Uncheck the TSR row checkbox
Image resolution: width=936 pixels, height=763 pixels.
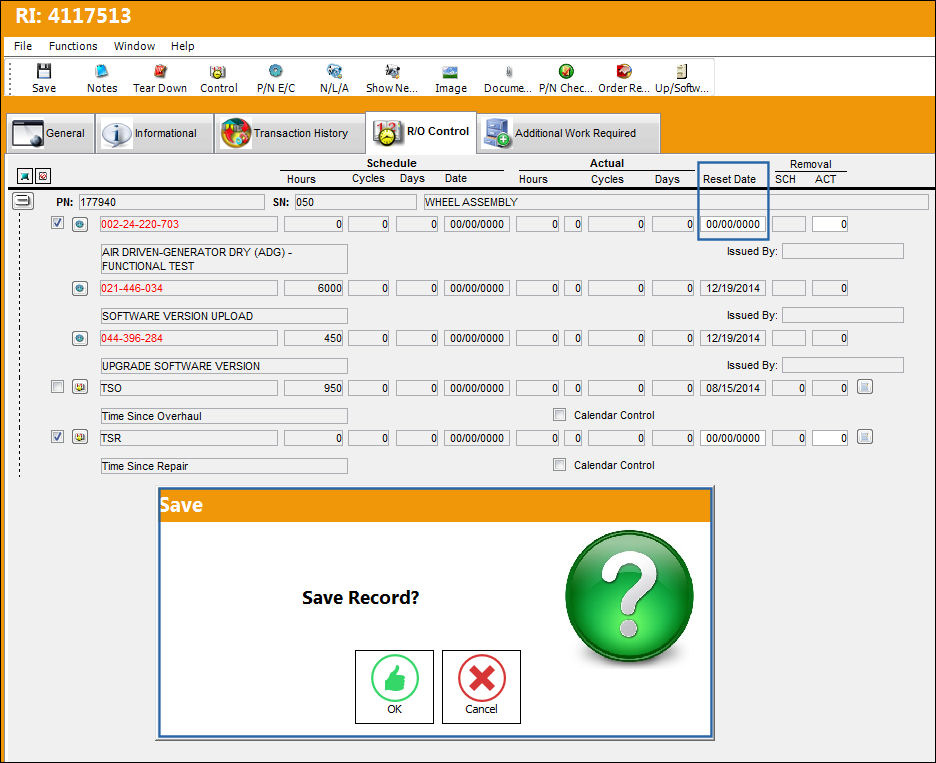[x=57, y=437]
